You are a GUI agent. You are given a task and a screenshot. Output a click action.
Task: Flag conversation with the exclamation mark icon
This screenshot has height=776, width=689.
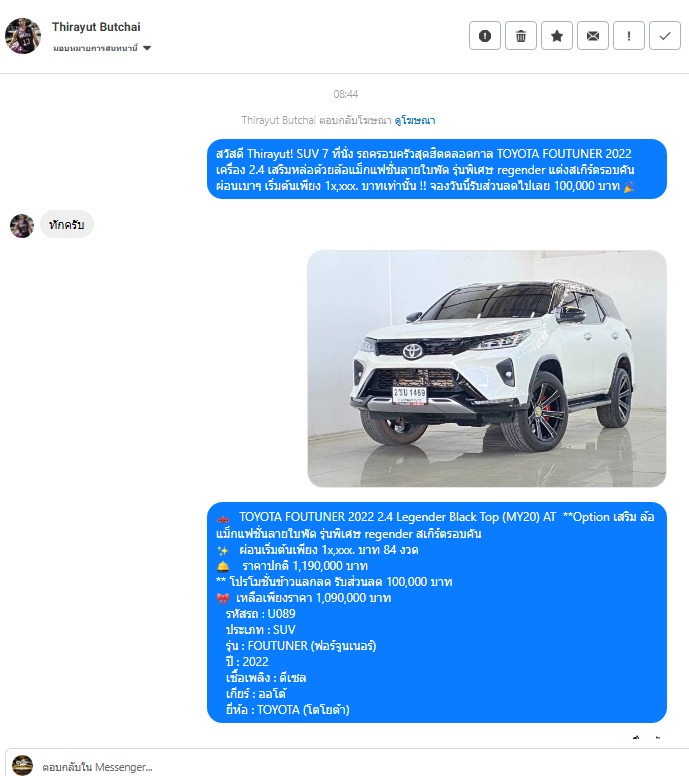pos(629,36)
